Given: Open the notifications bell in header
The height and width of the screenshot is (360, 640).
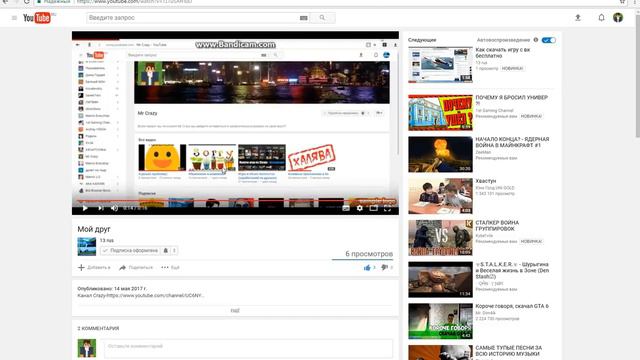Looking at the screenshot, I should 601,18.
